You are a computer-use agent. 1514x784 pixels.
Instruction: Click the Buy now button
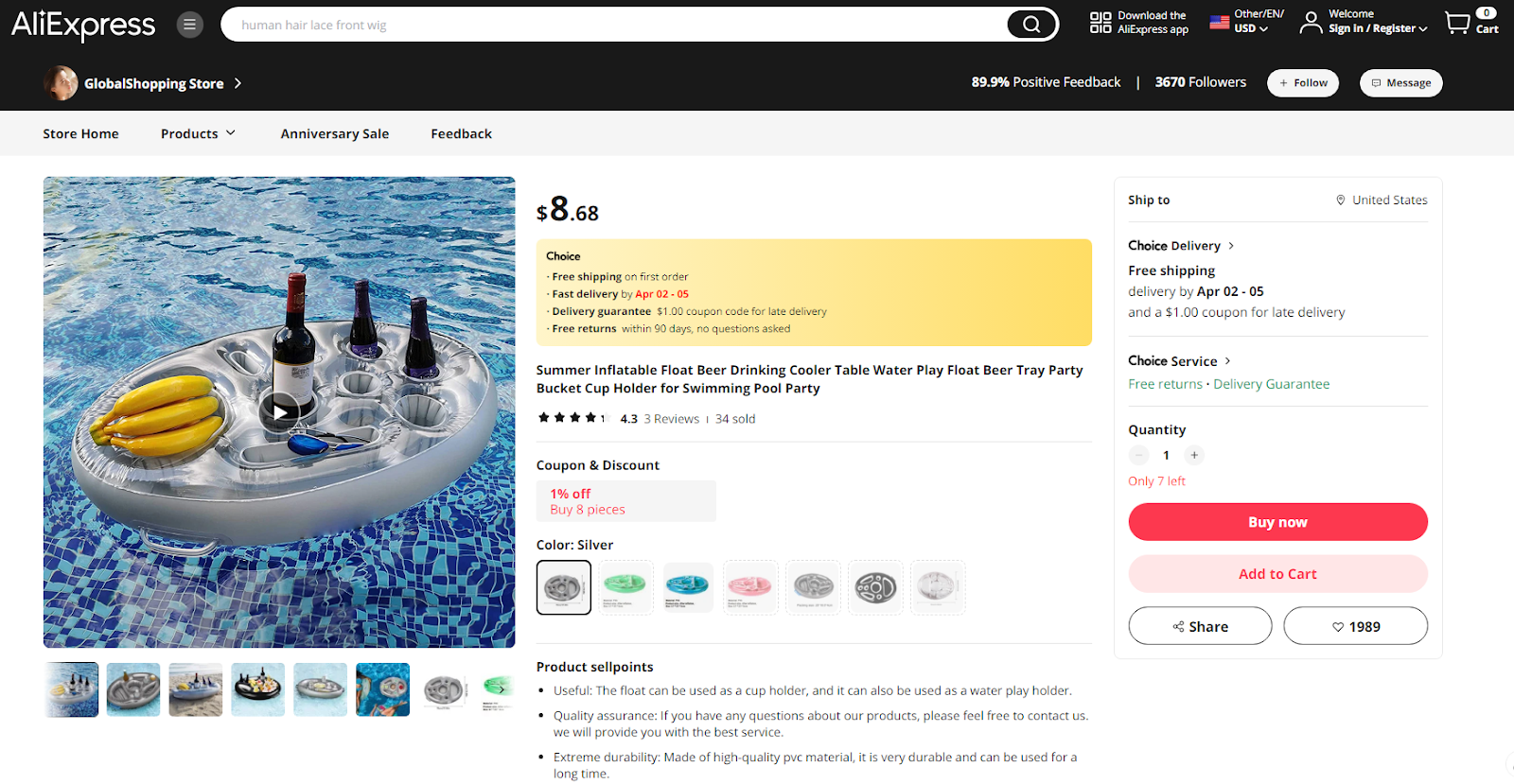[x=1277, y=522]
